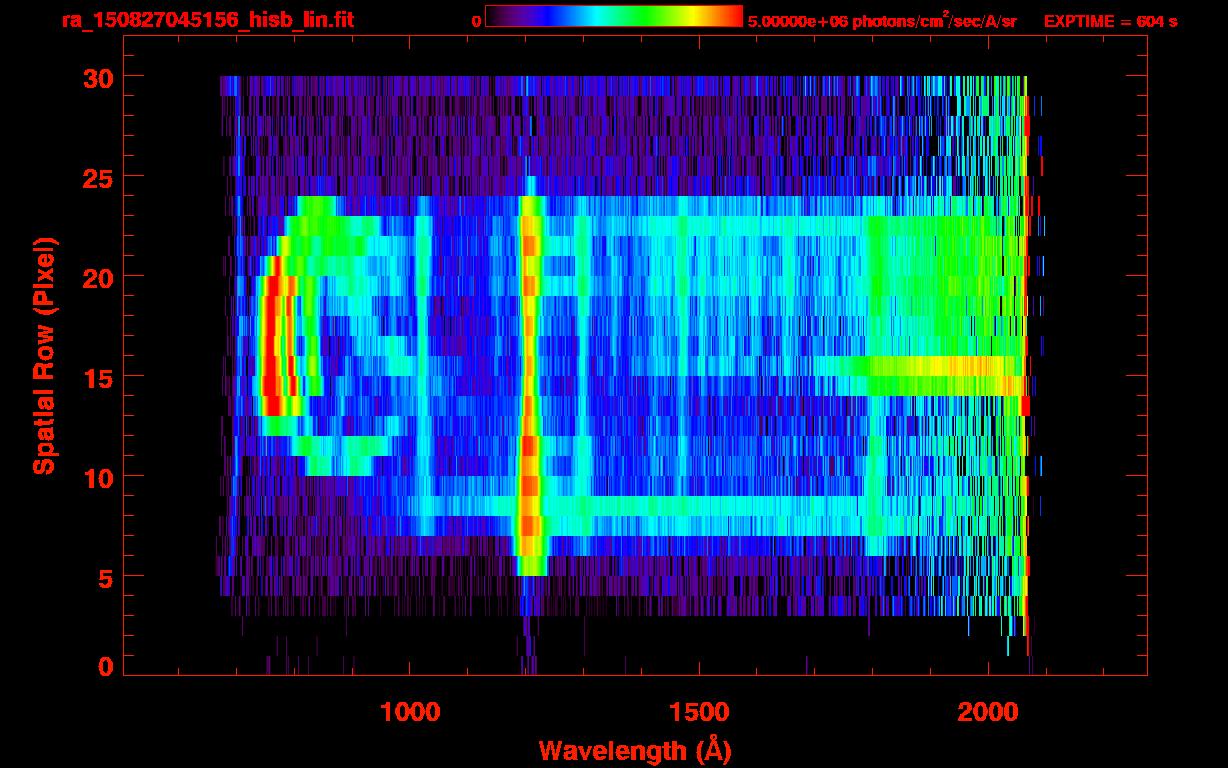Click the bright red arc feature near 750 Å
1228x768 pixels.
(x=275, y=335)
